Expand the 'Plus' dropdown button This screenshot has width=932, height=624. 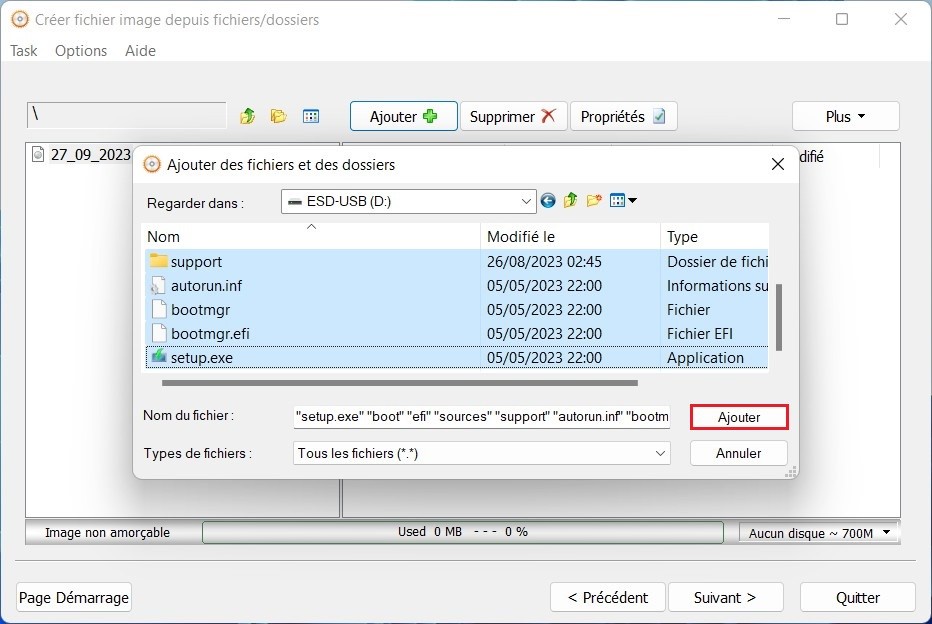pos(845,116)
